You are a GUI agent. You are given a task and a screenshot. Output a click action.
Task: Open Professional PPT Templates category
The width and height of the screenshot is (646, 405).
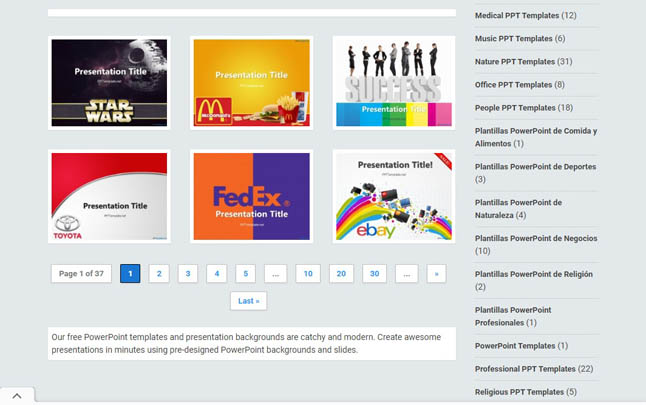[525, 369]
